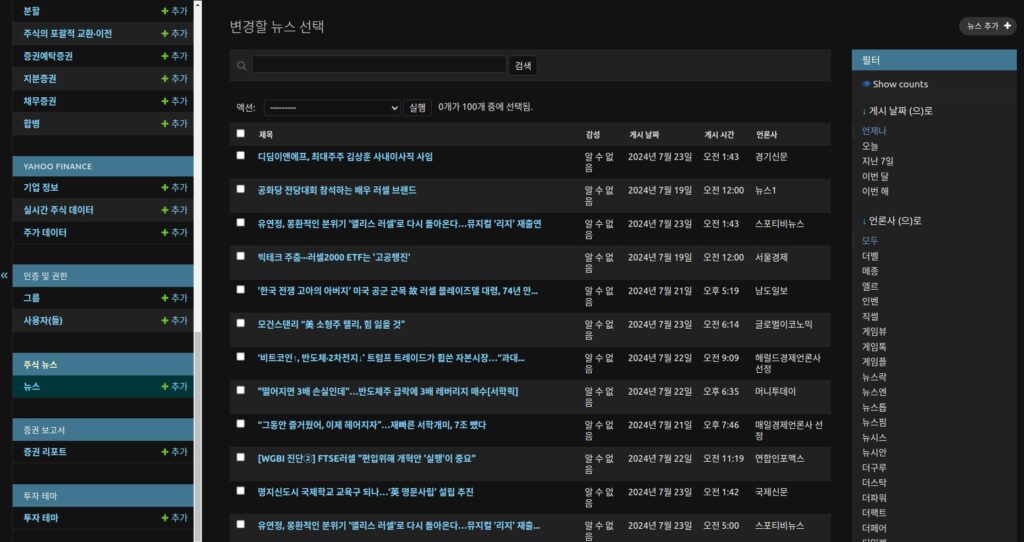Sort by 게시 시간 column header
1024x542 pixels.
click(x=719, y=135)
